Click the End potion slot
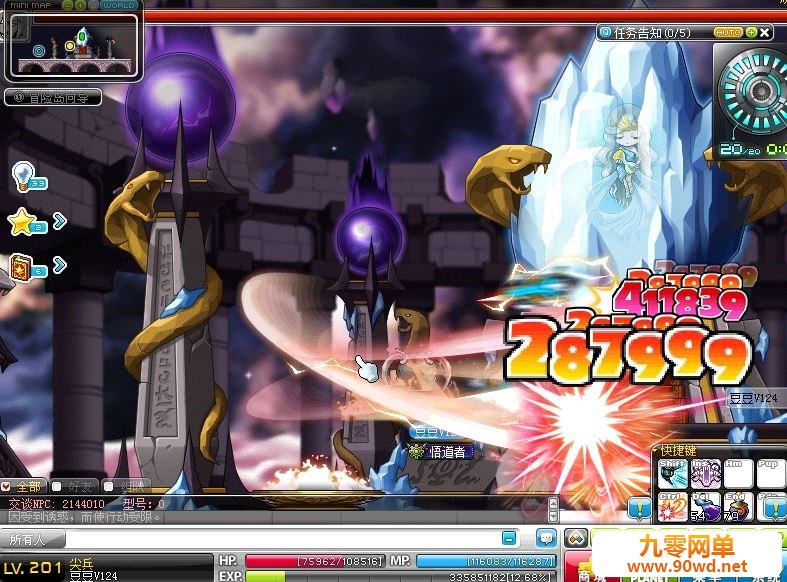Screen dimensions: 787x582 [x=738, y=507]
